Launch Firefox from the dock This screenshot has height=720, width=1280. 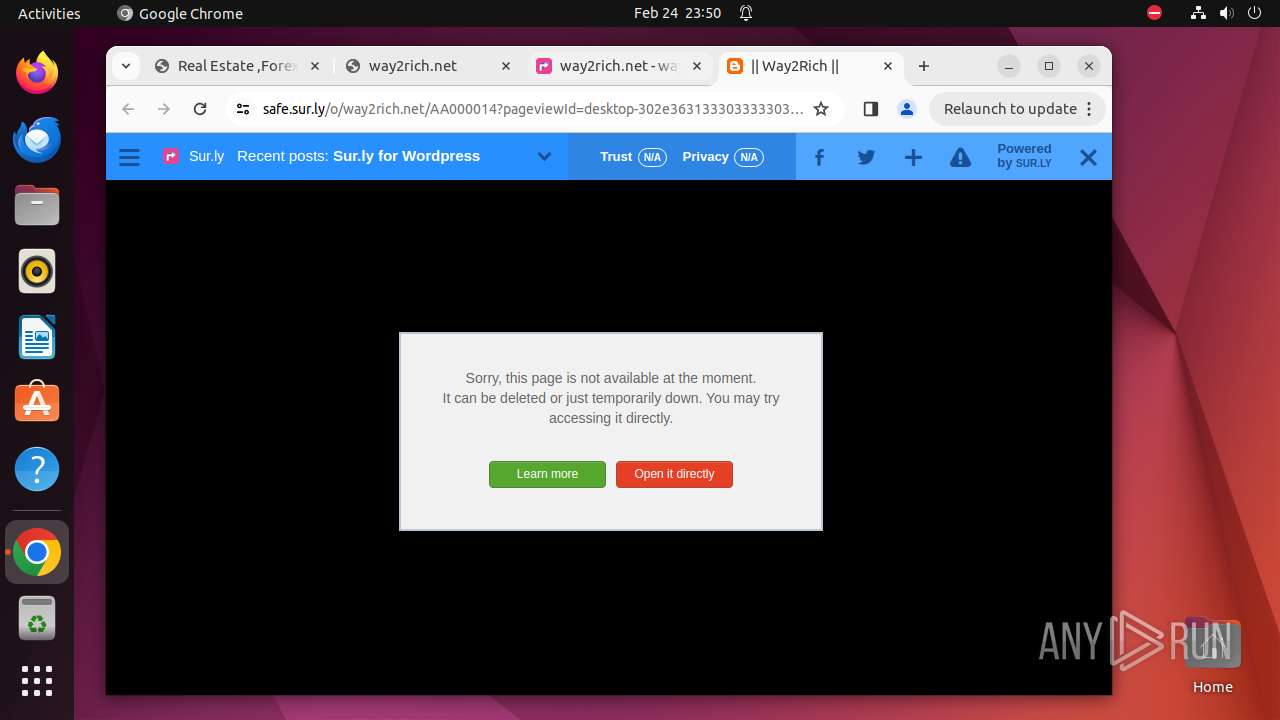pos(37,73)
